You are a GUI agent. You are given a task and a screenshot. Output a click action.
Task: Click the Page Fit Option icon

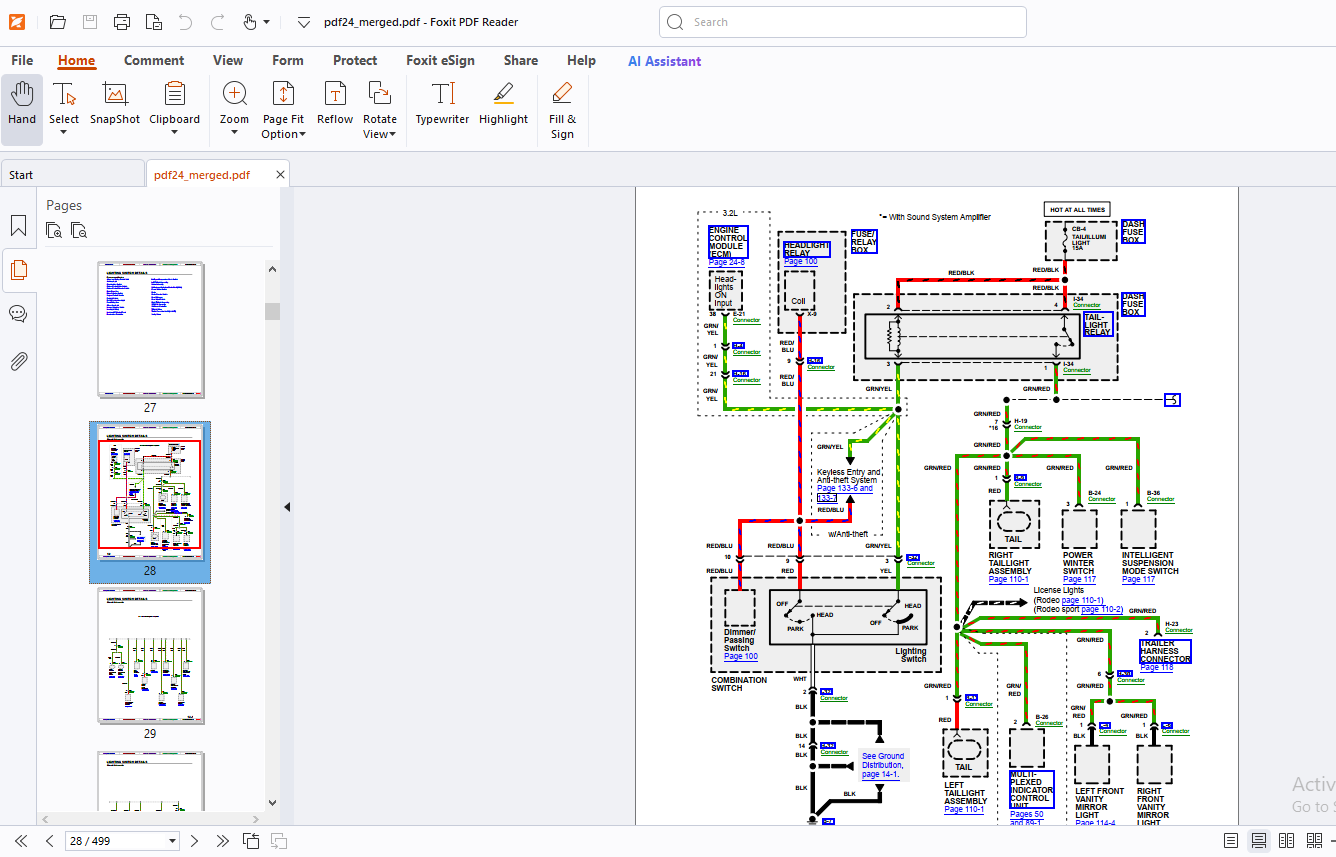tap(283, 95)
